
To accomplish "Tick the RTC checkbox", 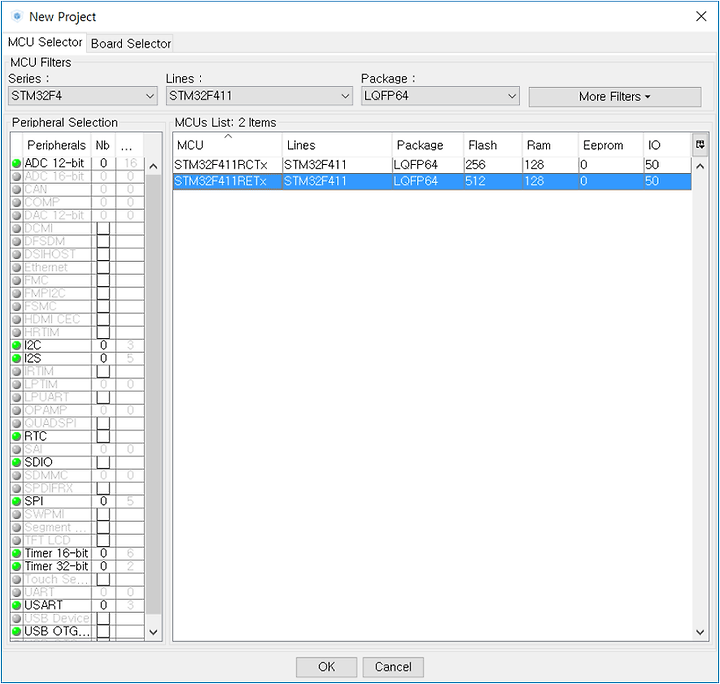I will coord(103,436).
